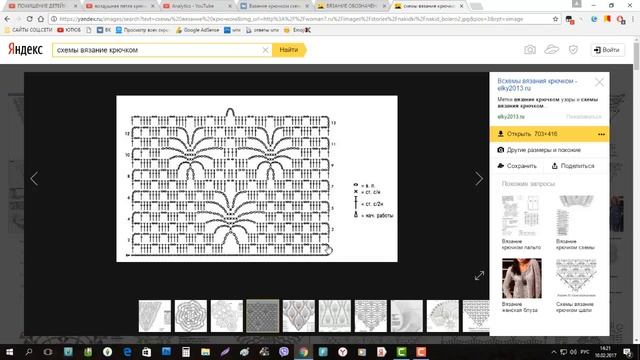Image resolution: width=640 pixels, height=360 pixels.
Task: Select the dark gray grid pattern thumbnail
Action: tap(262, 316)
